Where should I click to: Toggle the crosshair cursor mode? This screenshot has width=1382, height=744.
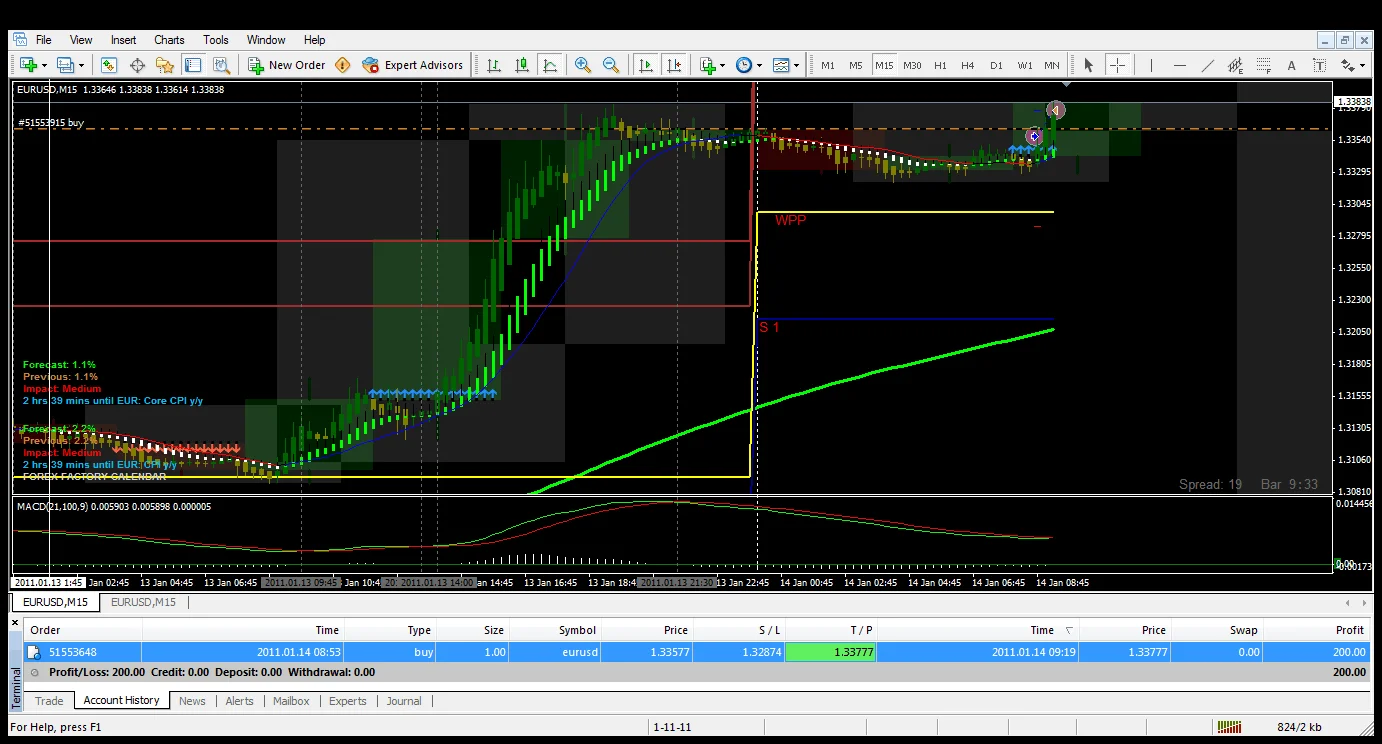click(1117, 65)
